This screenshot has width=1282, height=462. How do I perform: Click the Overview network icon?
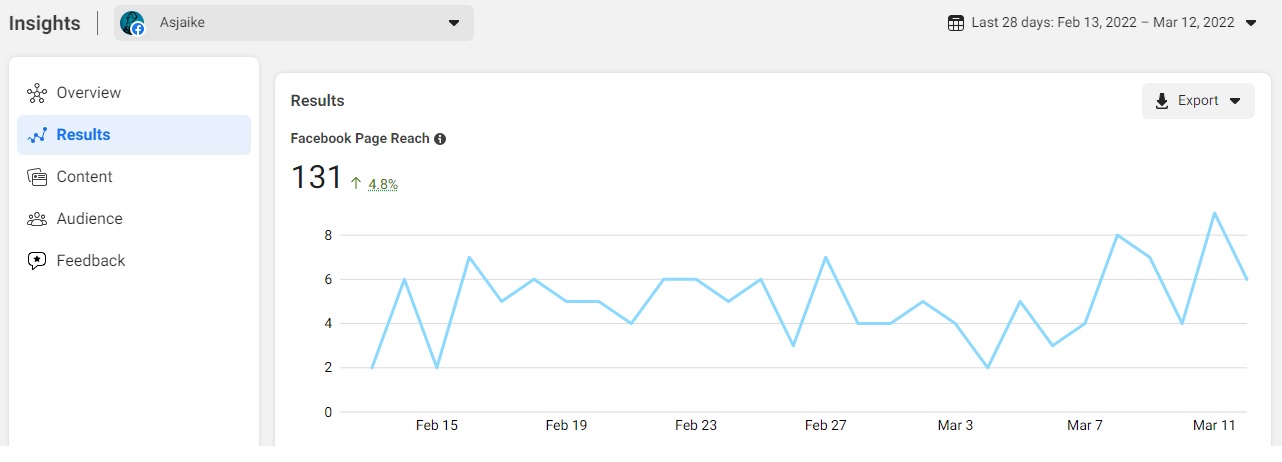point(37,93)
